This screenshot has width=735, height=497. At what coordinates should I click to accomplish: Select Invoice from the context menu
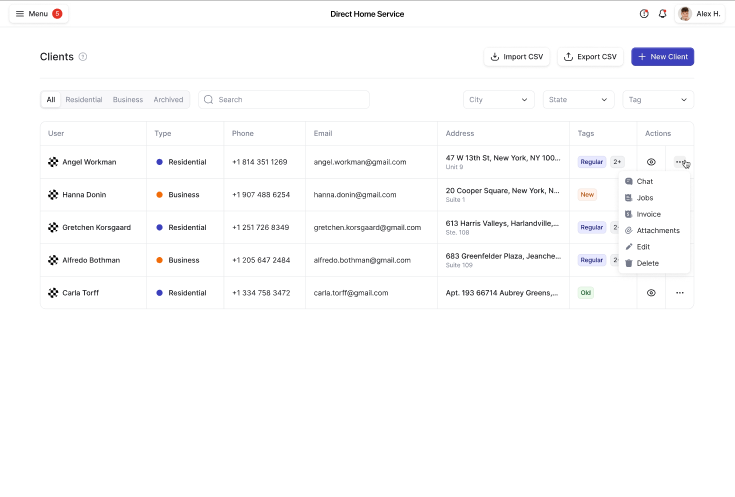pos(648,214)
